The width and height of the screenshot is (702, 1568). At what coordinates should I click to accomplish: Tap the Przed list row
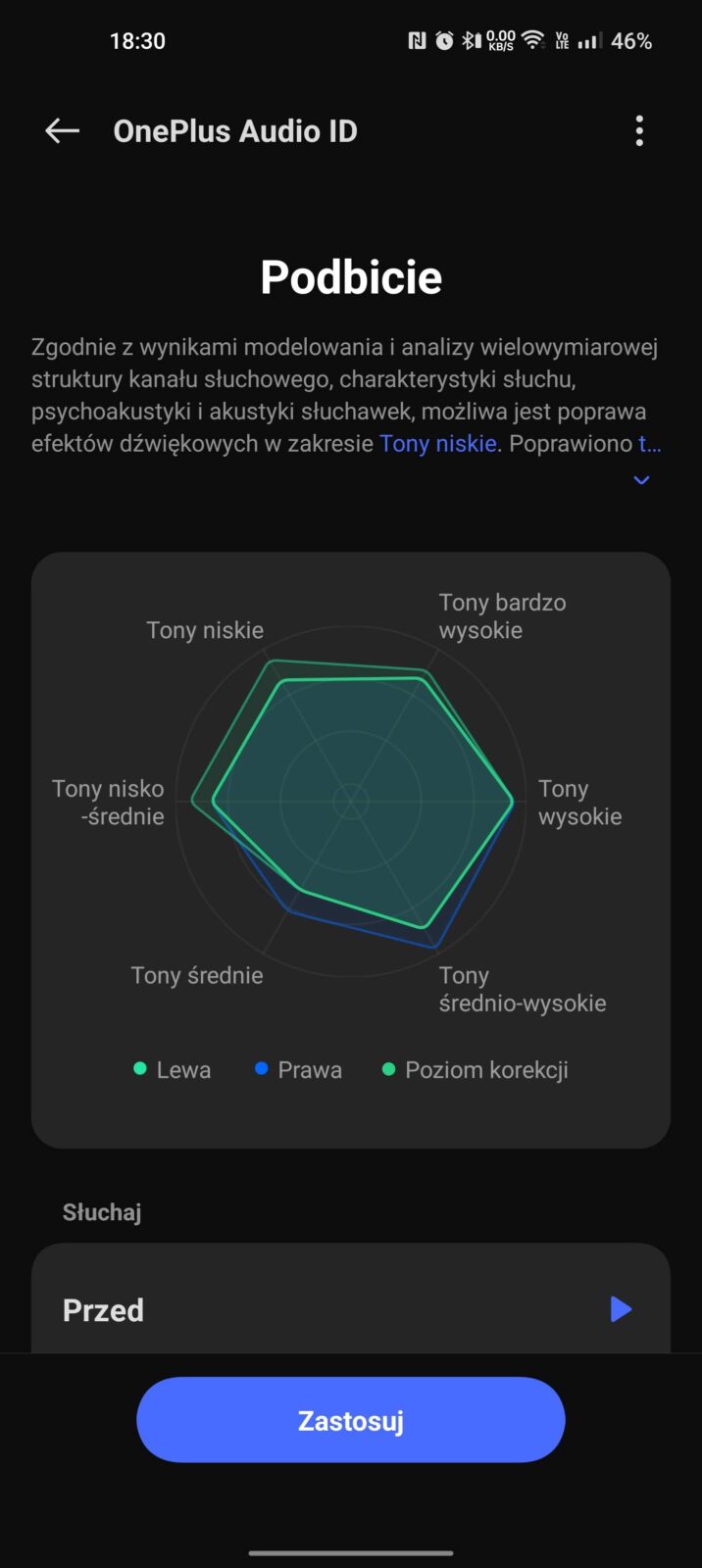click(x=294, y=1309)
